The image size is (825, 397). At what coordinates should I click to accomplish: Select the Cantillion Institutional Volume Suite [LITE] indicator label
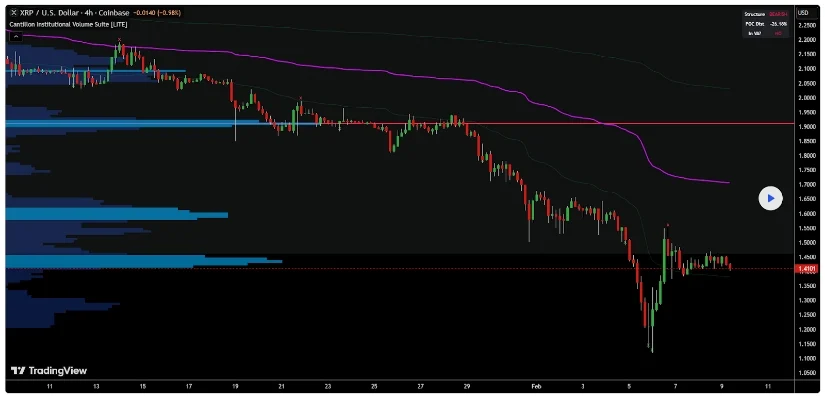68,24
